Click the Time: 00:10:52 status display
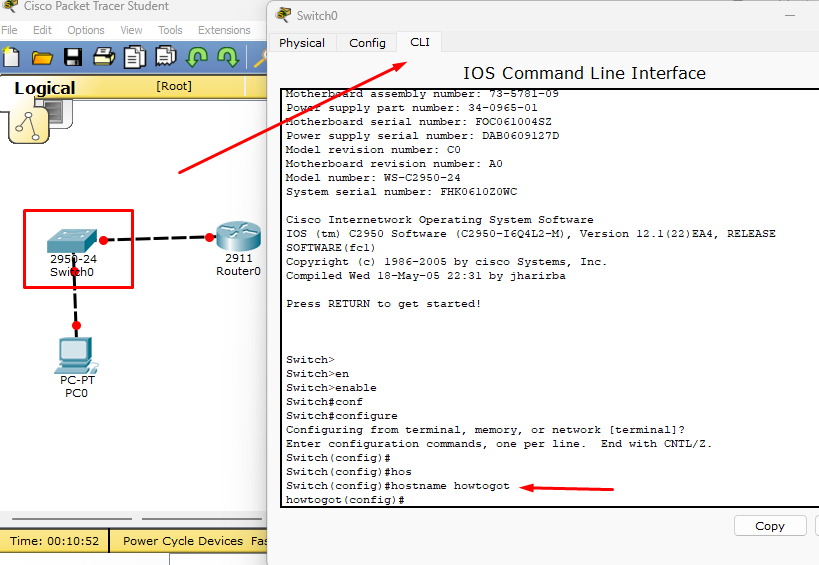Image resolution: width=819 pixels, height=565 pixels. pos(54,541)
